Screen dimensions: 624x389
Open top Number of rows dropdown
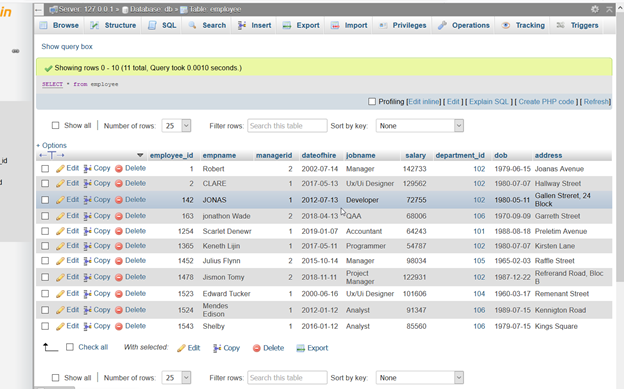(x=176, y=126)
